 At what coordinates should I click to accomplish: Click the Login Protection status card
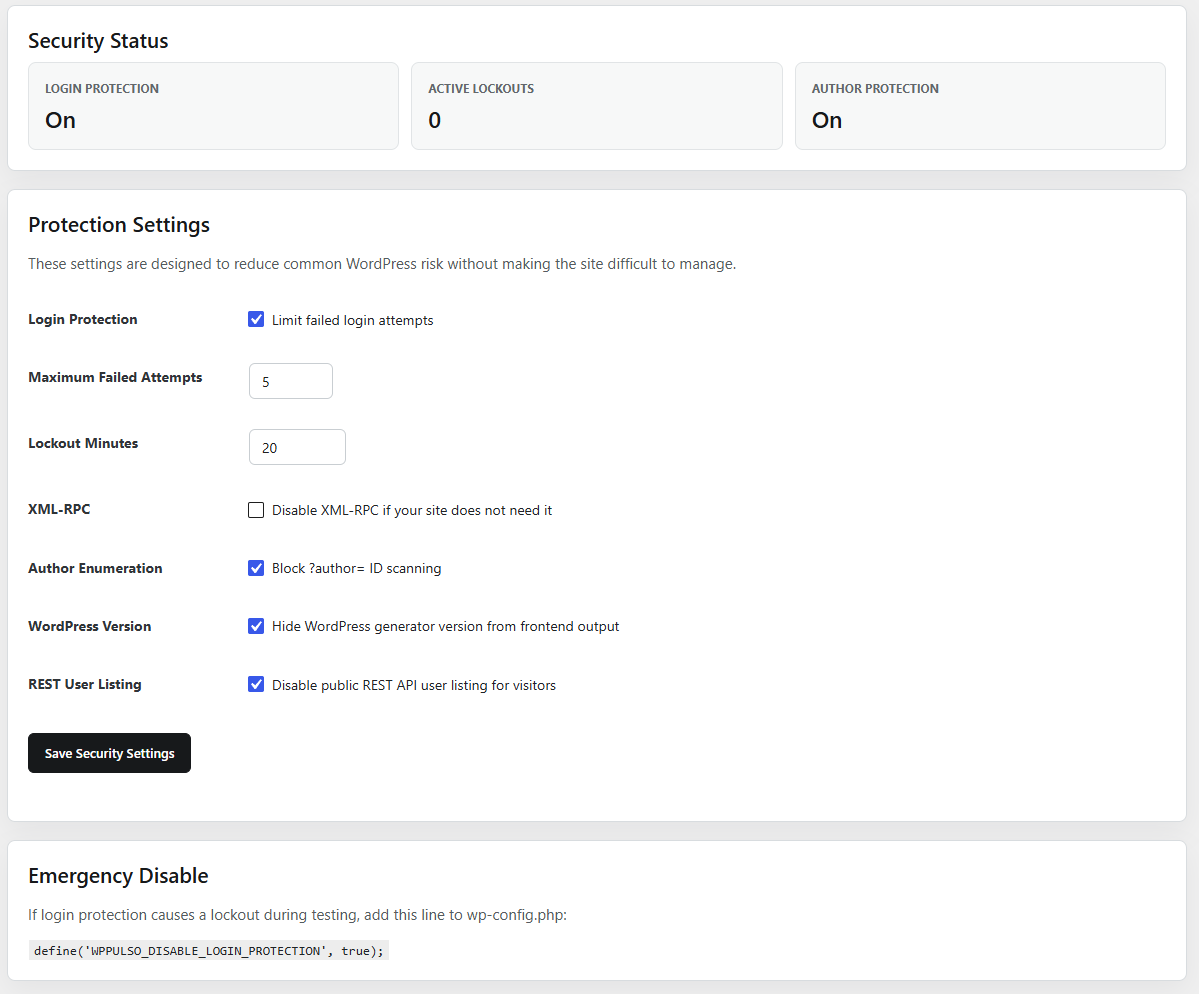click(213, 106)
